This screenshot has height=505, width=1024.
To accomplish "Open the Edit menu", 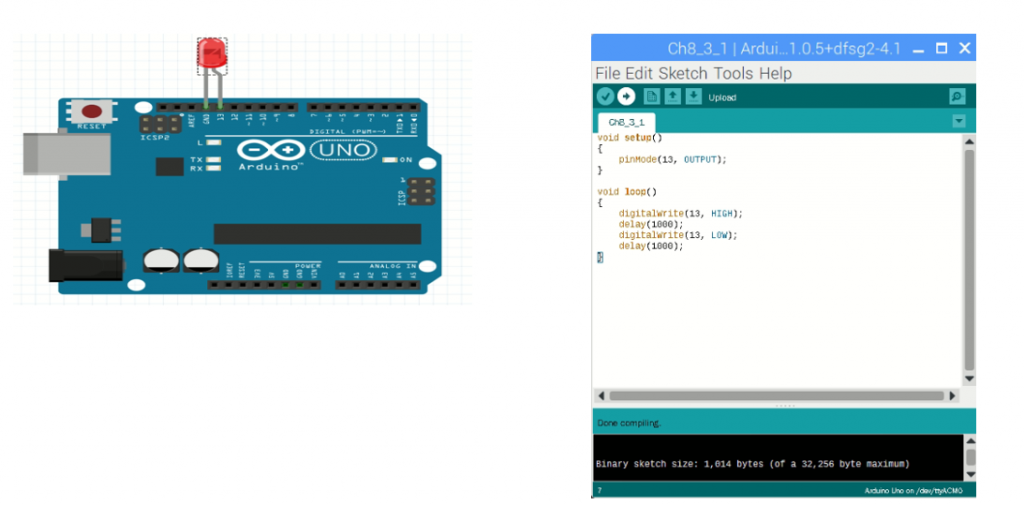I will [x=639, y=73].
